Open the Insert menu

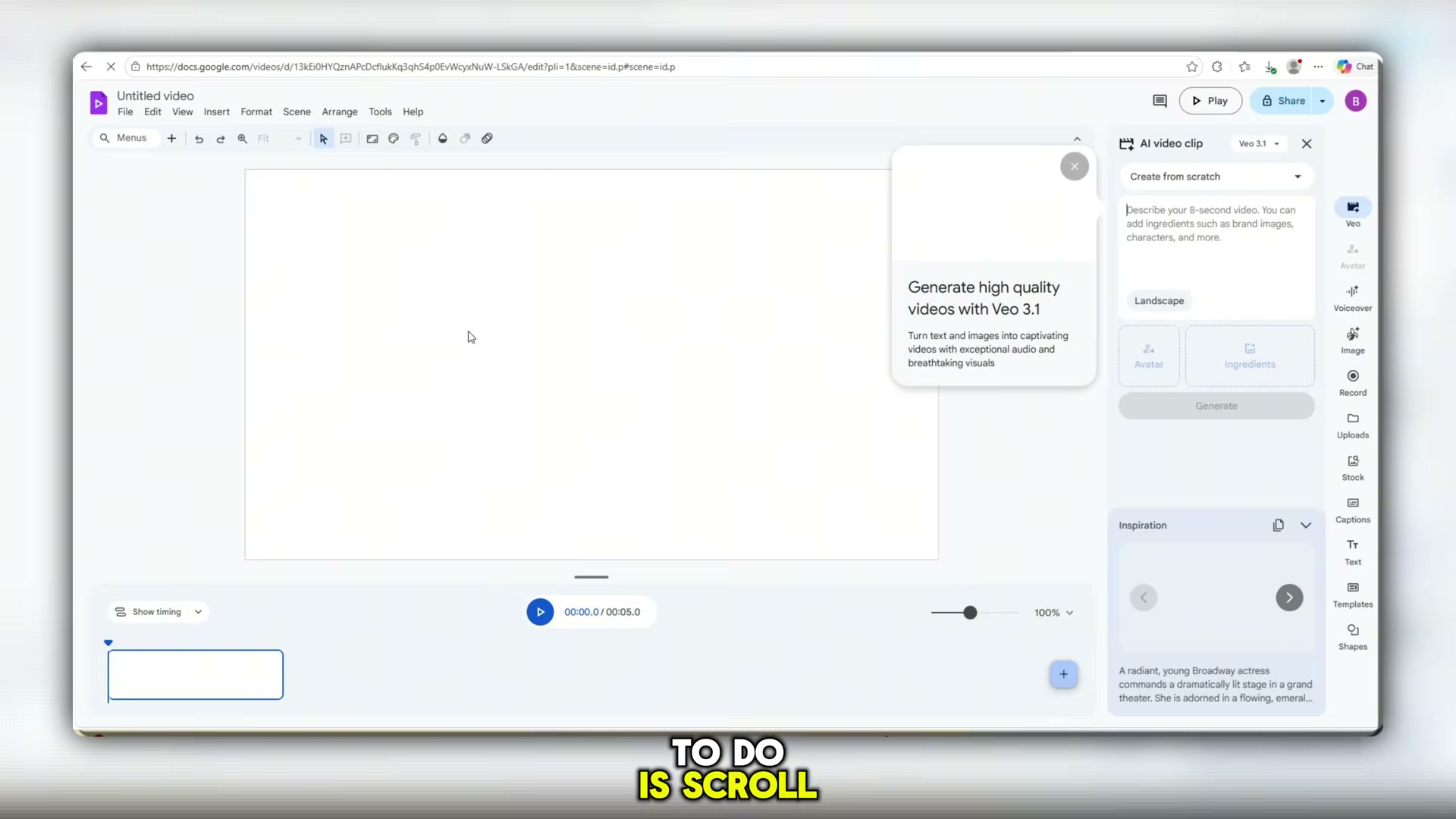pyautogui.click(x=216, y=111)
